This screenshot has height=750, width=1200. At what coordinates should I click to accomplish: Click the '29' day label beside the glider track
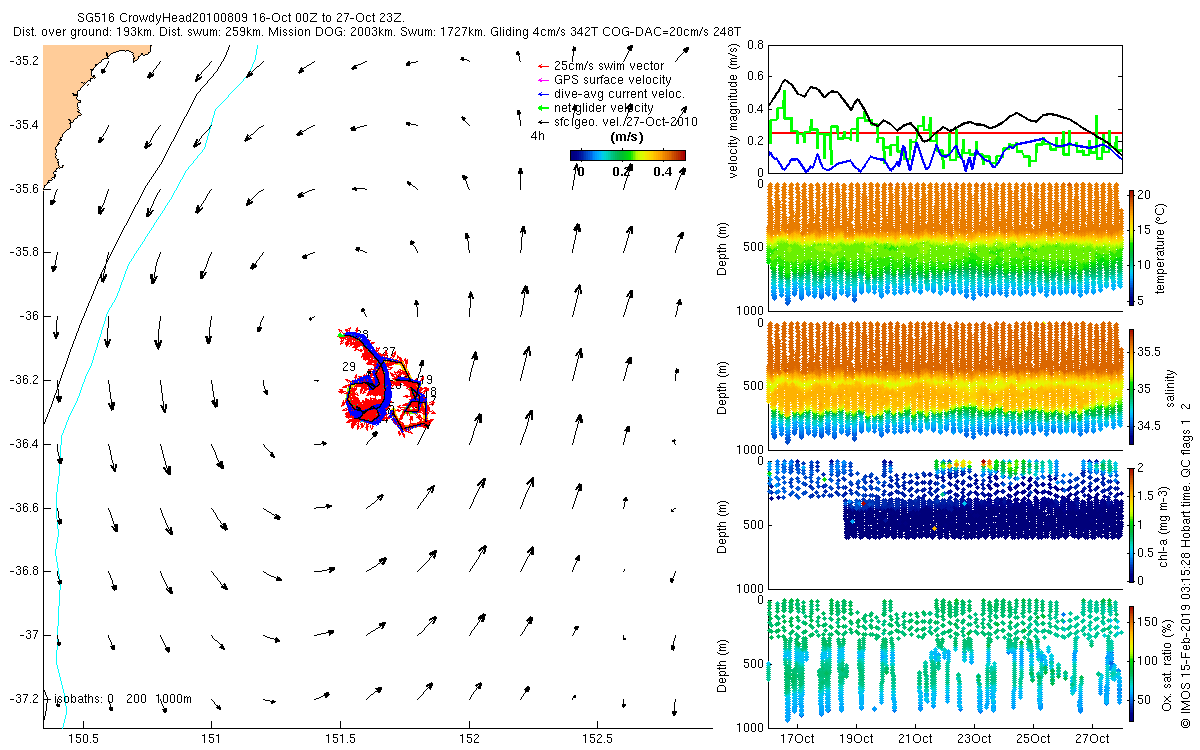coord(349,367)
